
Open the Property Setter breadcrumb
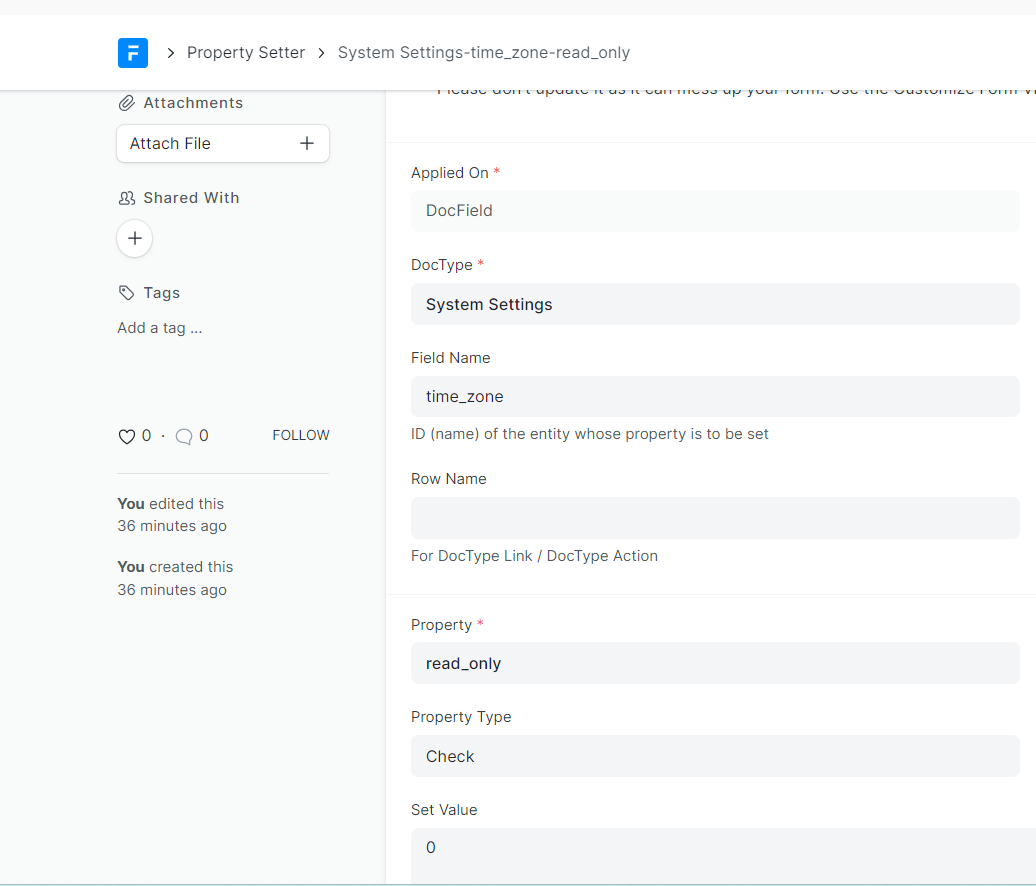246,53
